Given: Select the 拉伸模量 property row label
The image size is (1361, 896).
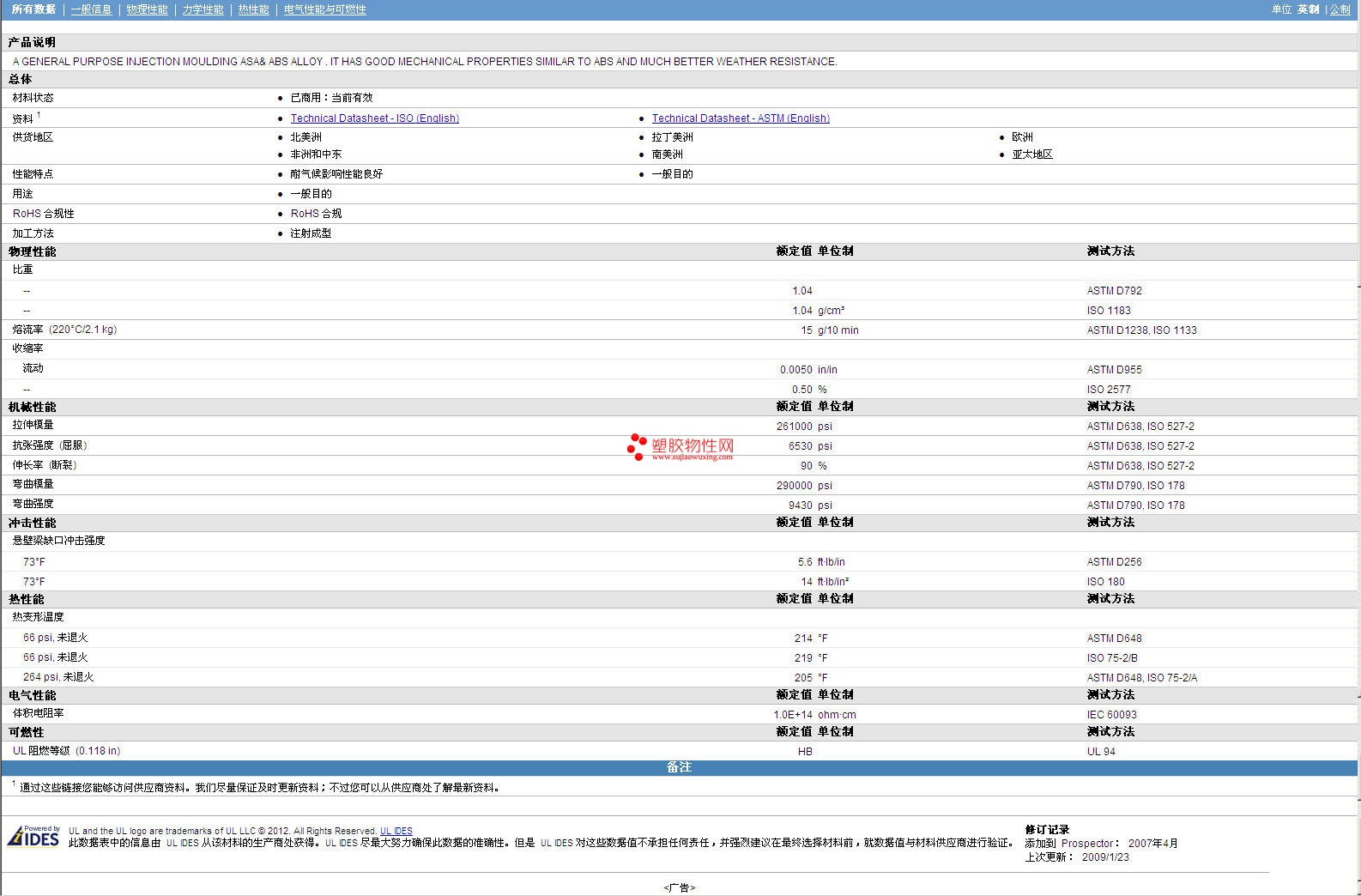Looking at the screenshot, I should (33, 425).
